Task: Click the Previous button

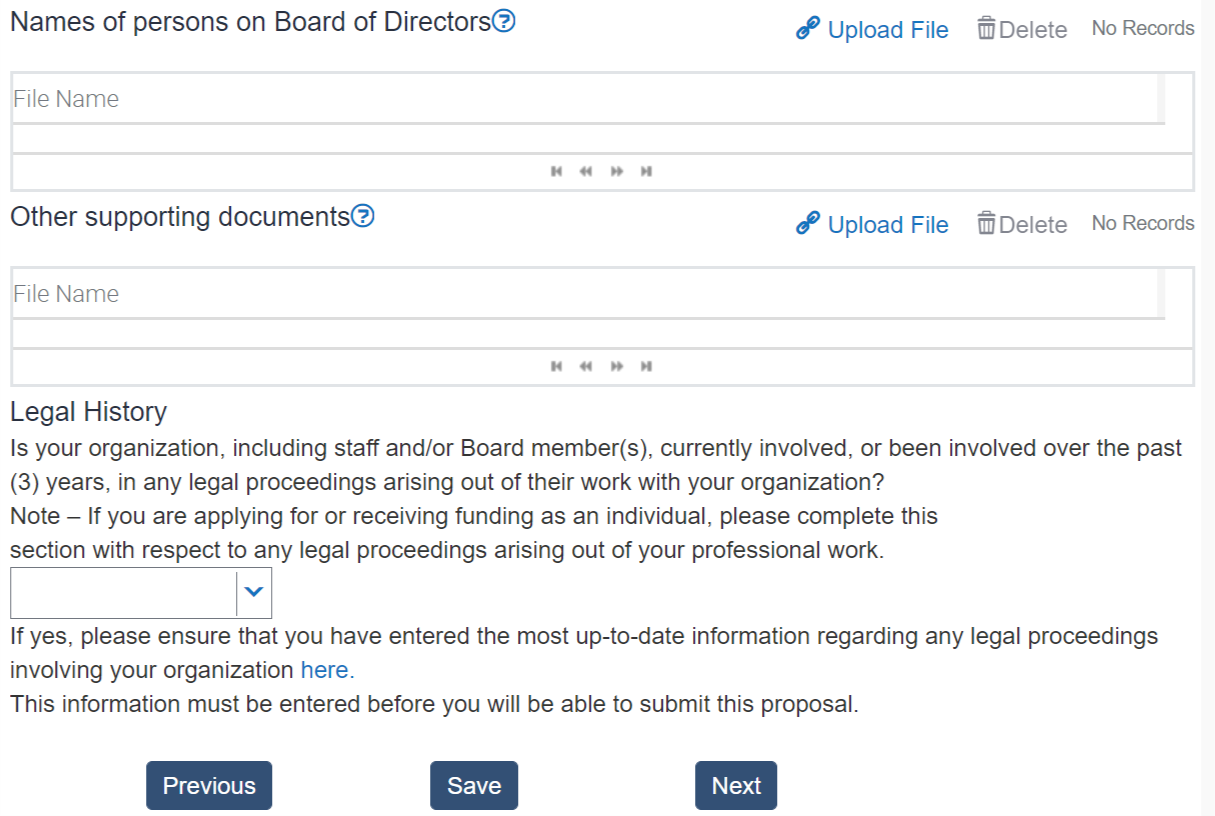Action: point(209,786)
